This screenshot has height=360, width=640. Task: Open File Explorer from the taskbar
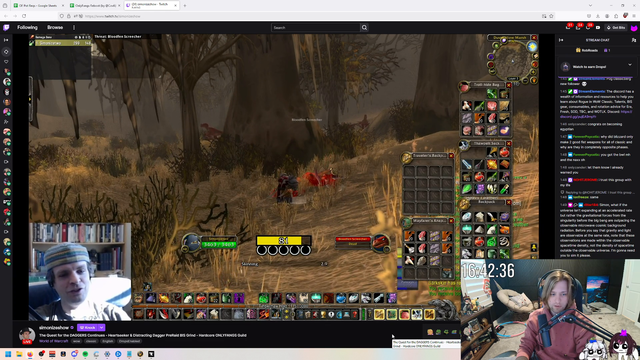click(19, 354)
